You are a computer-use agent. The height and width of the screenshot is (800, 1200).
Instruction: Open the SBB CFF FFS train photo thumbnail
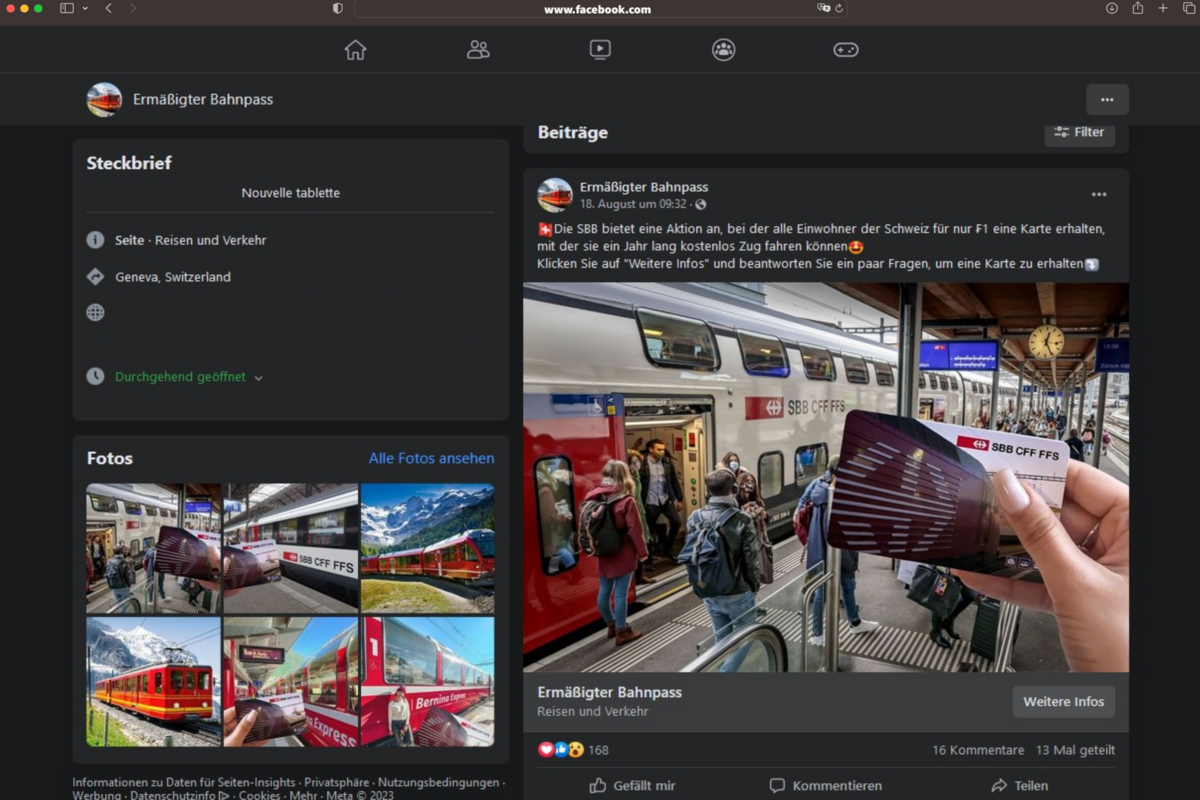point(290,548)
